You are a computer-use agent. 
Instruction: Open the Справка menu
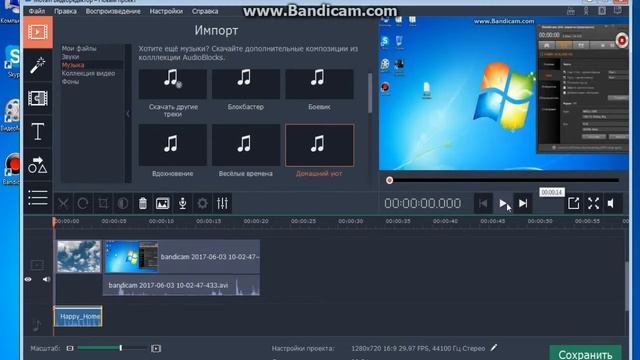205,11
